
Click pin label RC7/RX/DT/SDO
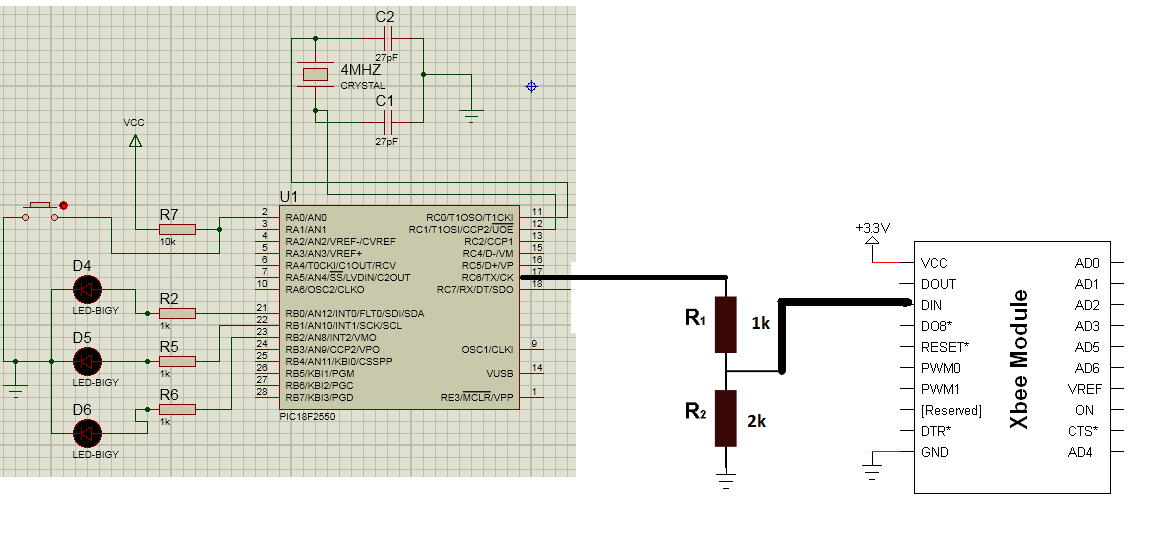tap(475, 289)
